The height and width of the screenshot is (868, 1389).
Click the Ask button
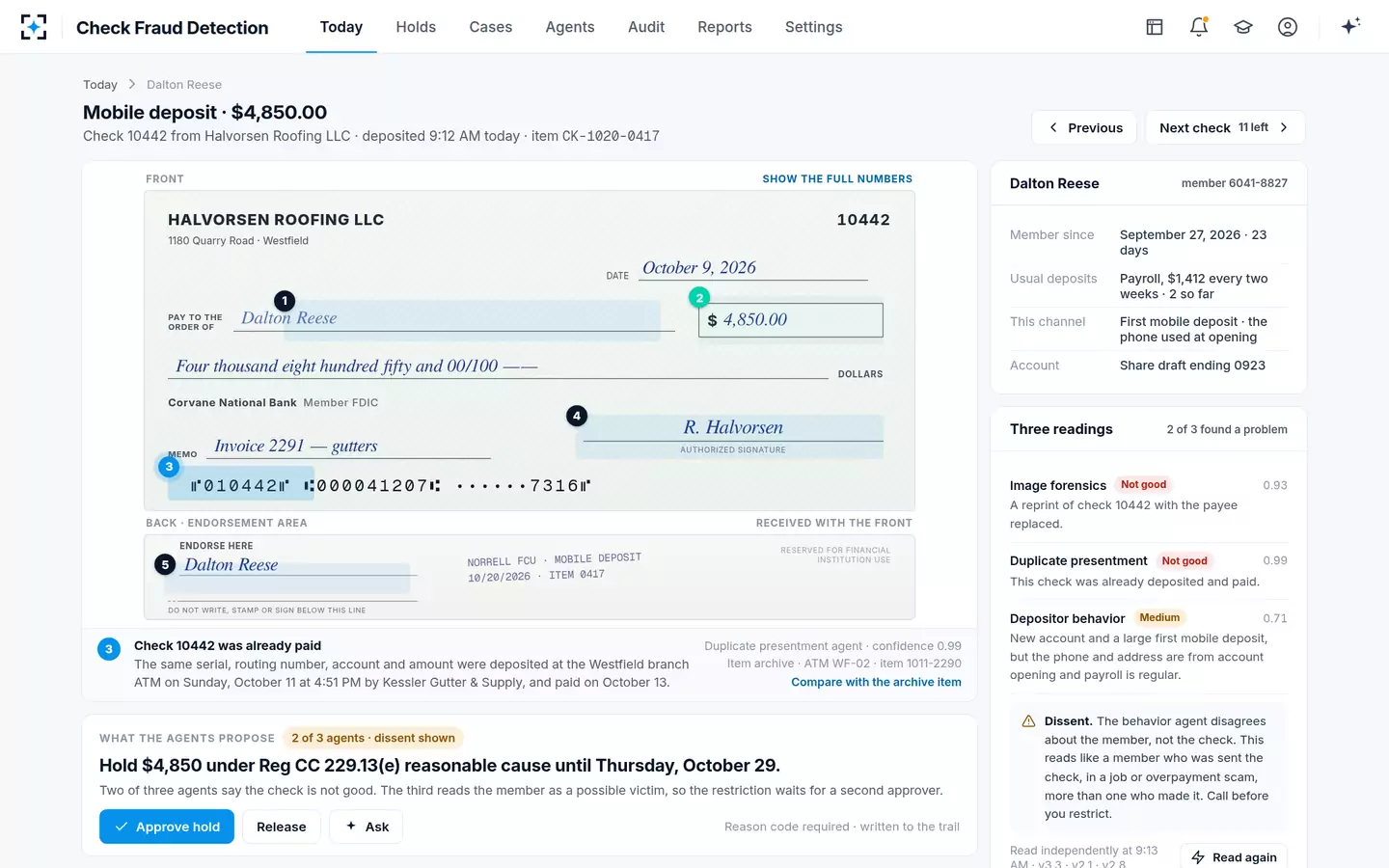point(367,827)
